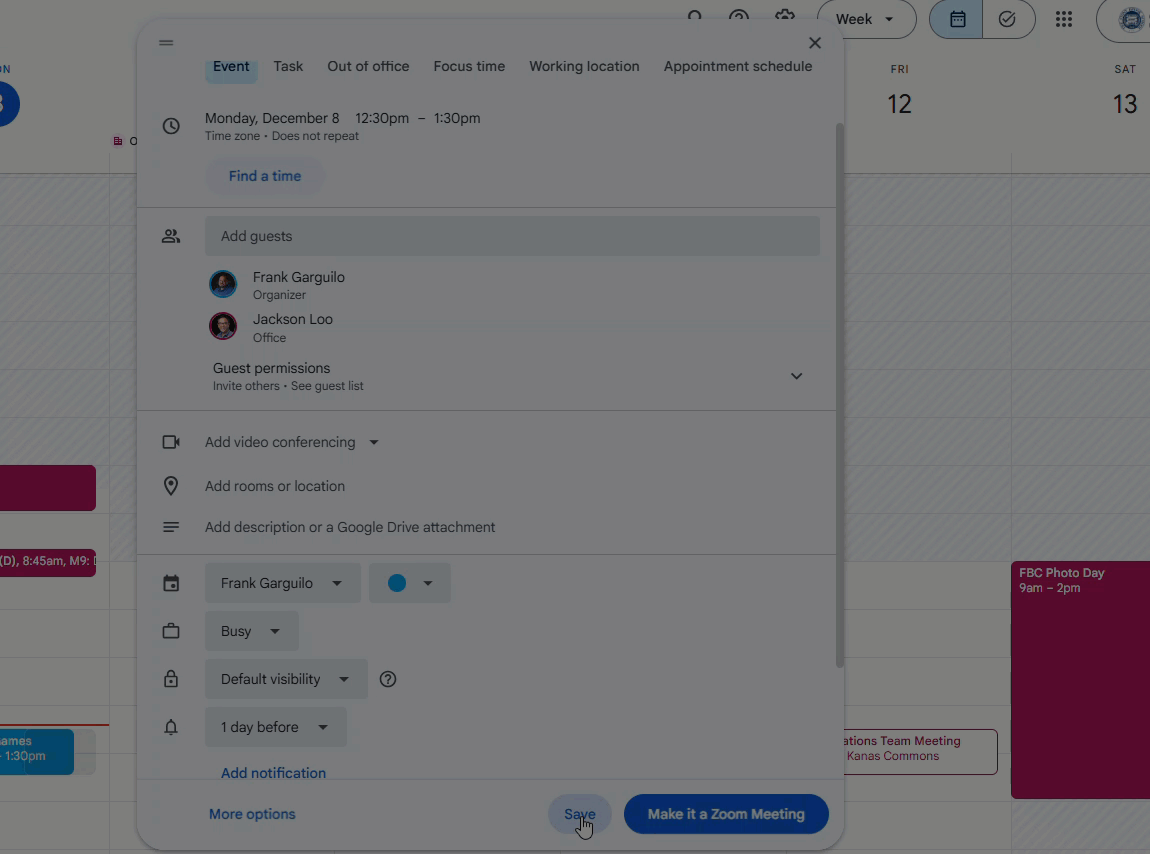
Task: Click the calendar icon beside Frank Garguilo dropdown
Action: point(171,583)
